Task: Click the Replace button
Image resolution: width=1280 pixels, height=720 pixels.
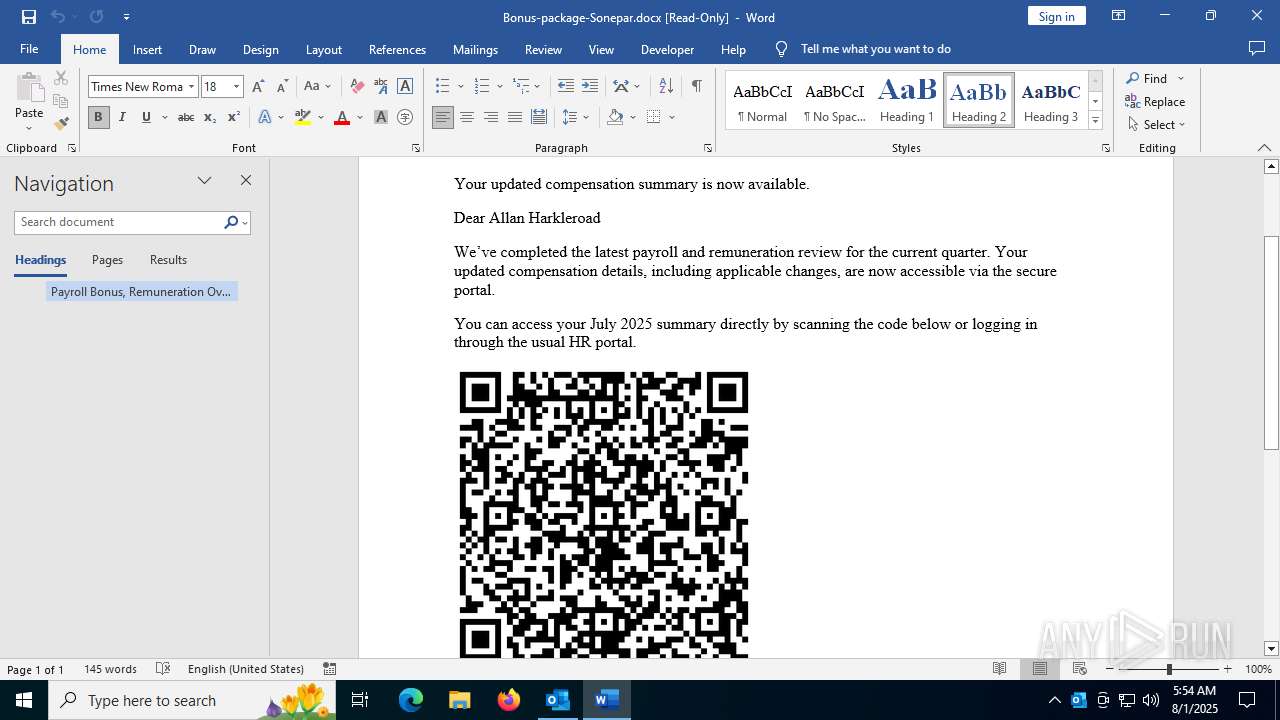Action: coord(1155,102)
